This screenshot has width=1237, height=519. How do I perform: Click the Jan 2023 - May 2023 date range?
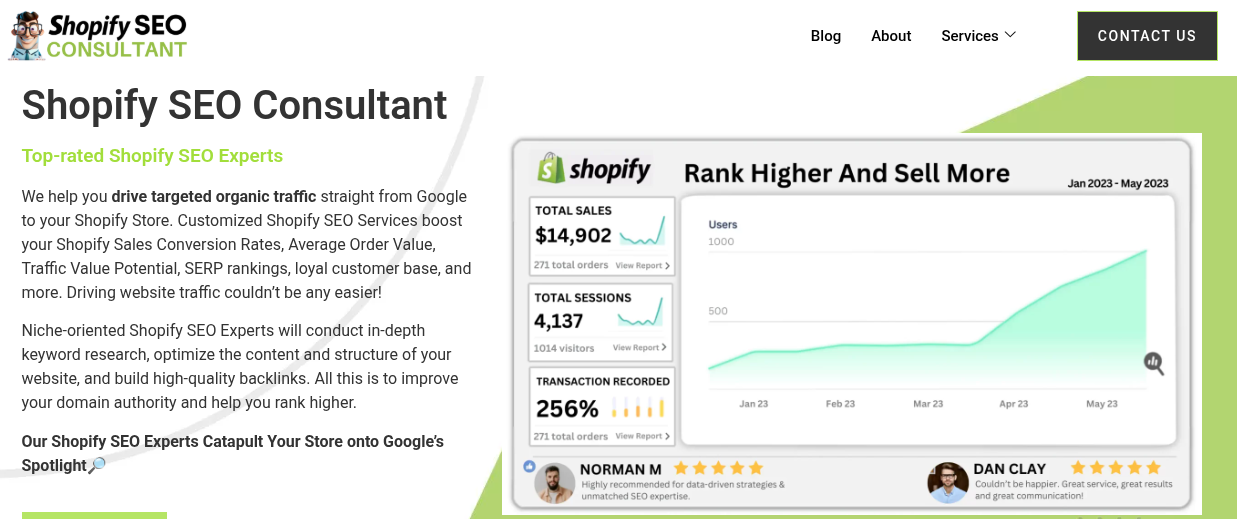[x=1117, y=184]
